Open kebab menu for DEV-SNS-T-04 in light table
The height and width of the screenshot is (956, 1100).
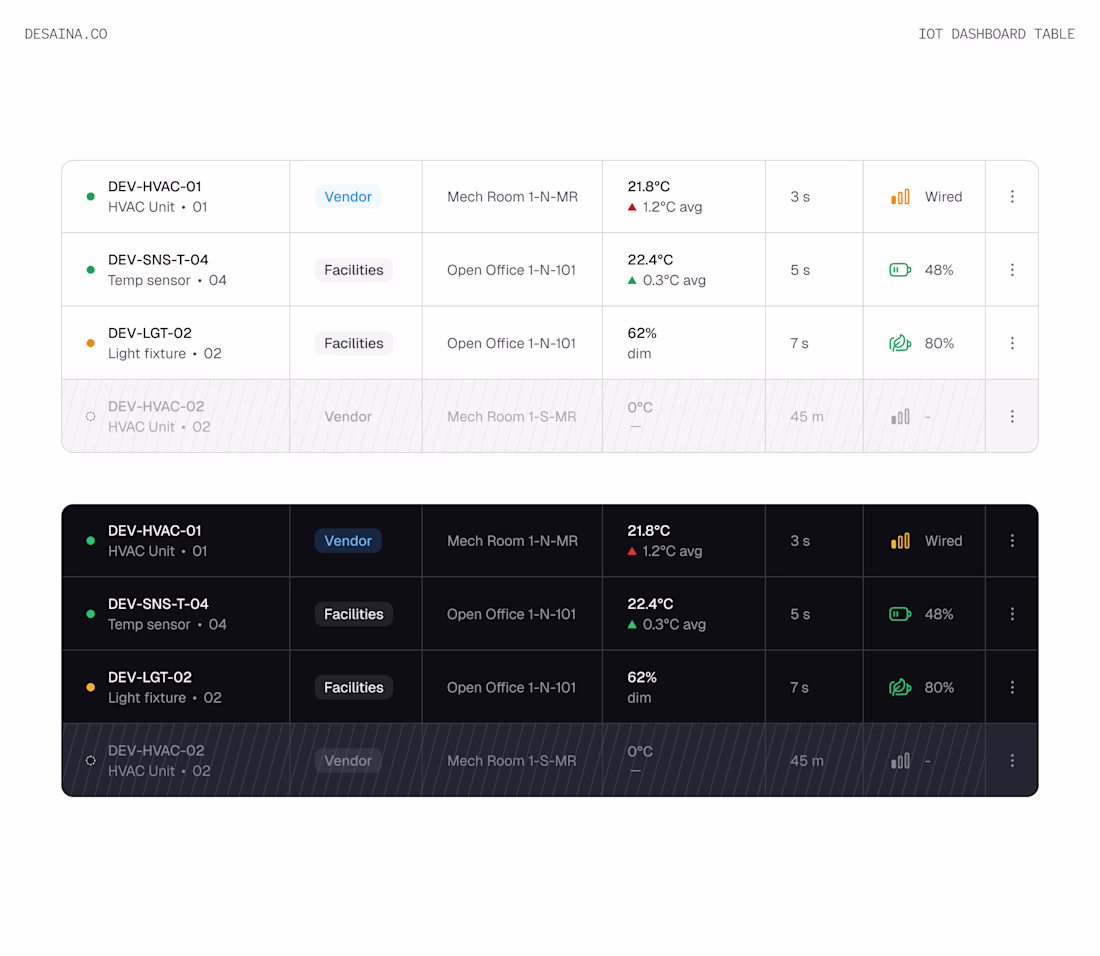click(x=1012, y=270)
